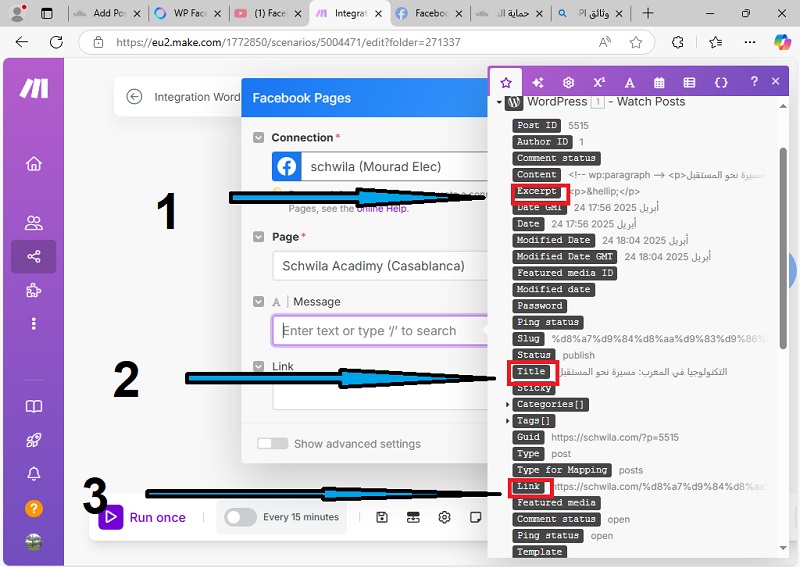Select the star favorites tab in mapping panel
The width and height of the screenshot is (800, 567).
[506, 83]
